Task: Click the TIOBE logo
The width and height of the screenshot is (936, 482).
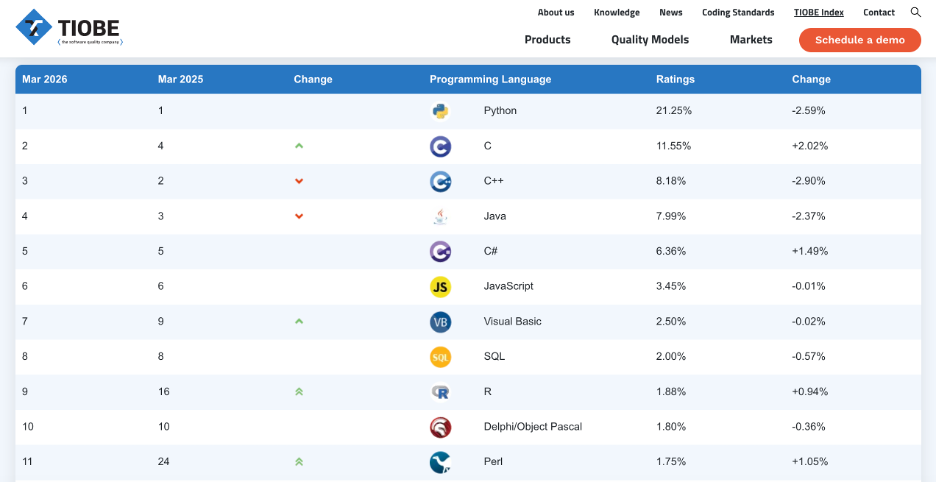Action: pos(69,27)
